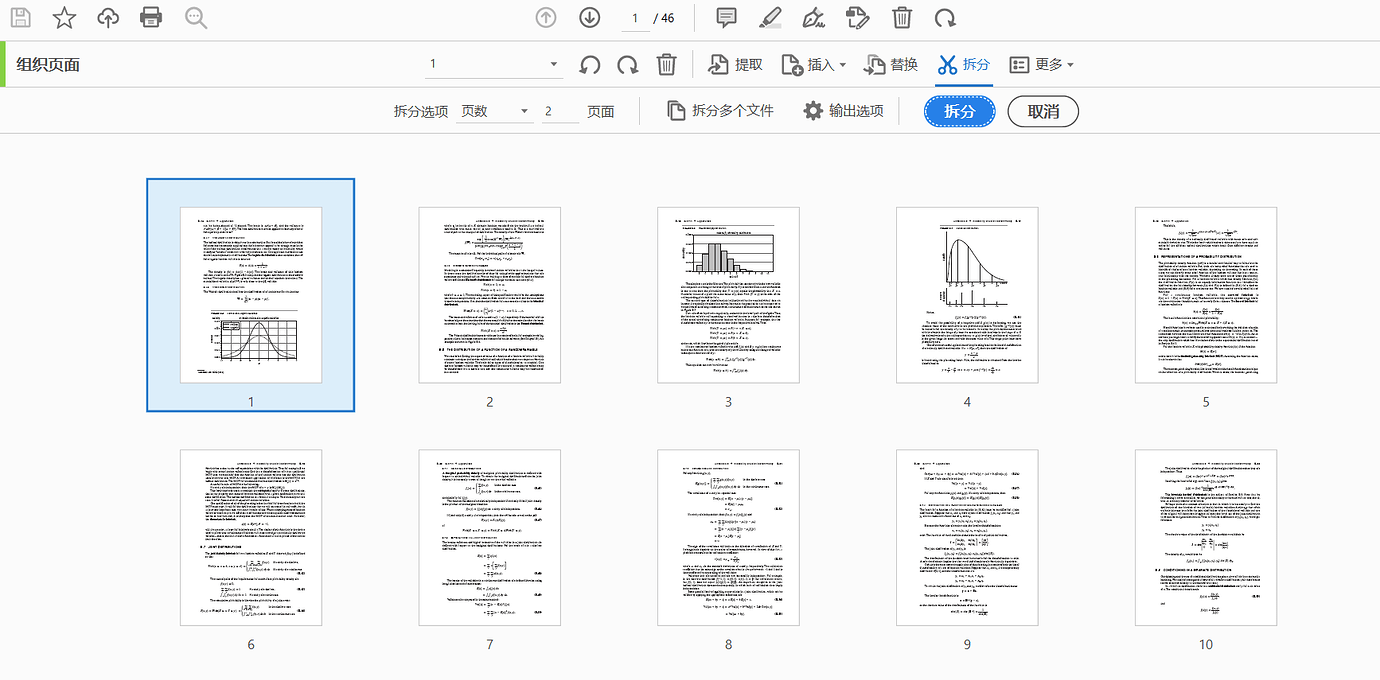Click the print icon
This screenshot has width=1380, height=680.
tap(151, 18)
